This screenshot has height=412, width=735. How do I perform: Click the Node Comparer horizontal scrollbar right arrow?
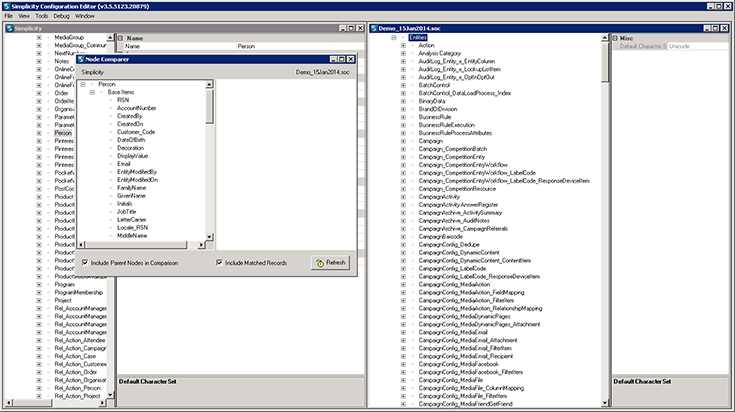pos(201,245)
